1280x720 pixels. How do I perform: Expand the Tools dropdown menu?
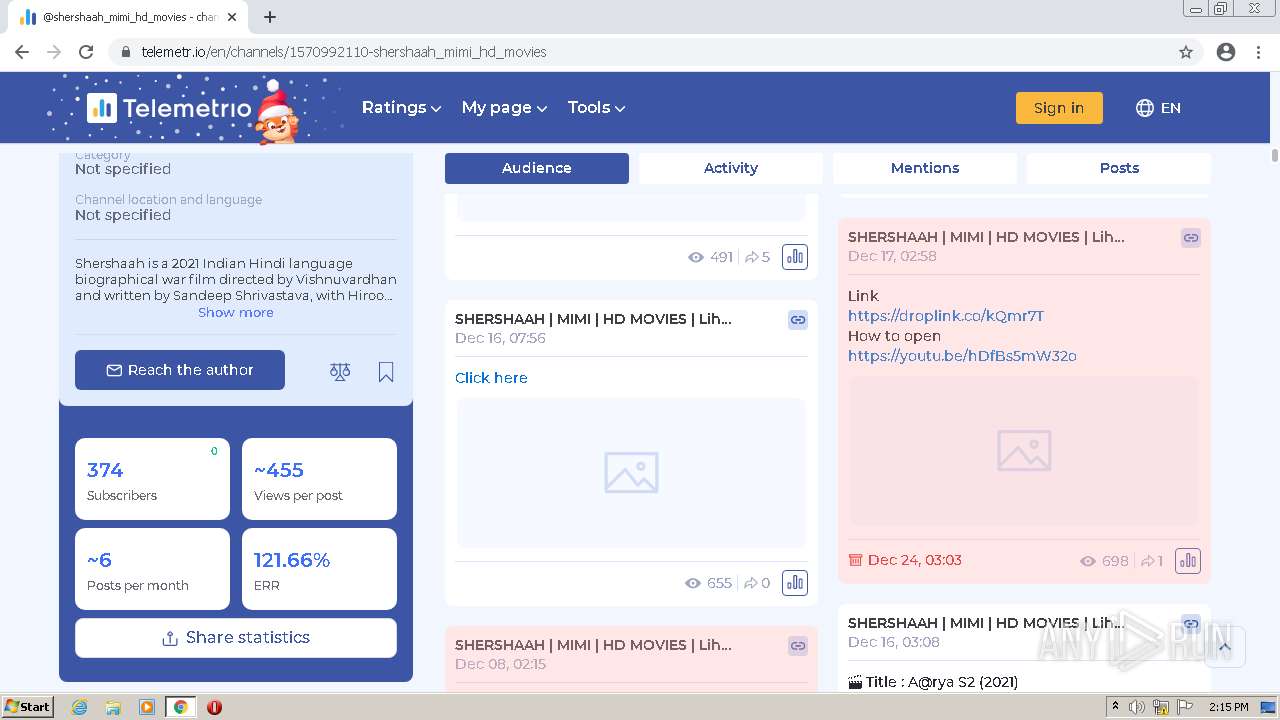pyautogui.click(x=596, y=108)
